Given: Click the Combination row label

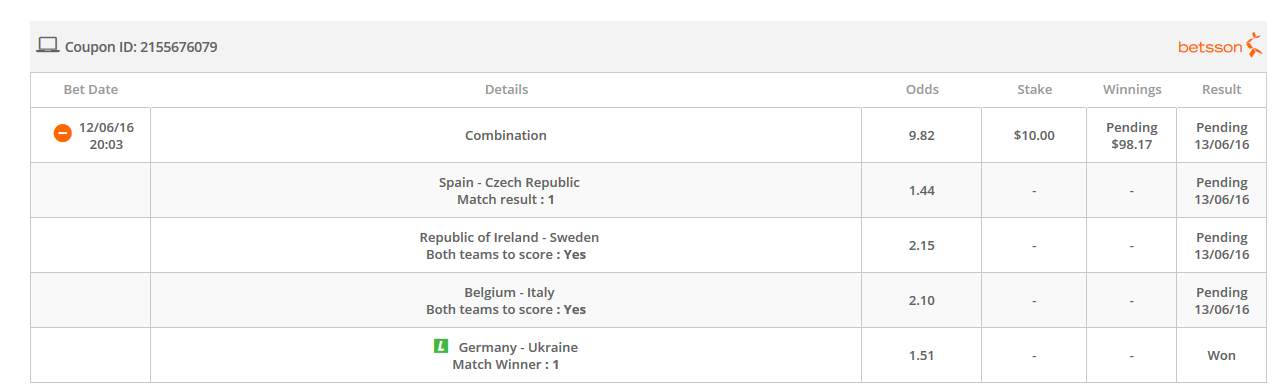Looking at the screenshot, I should coord(506,136).
